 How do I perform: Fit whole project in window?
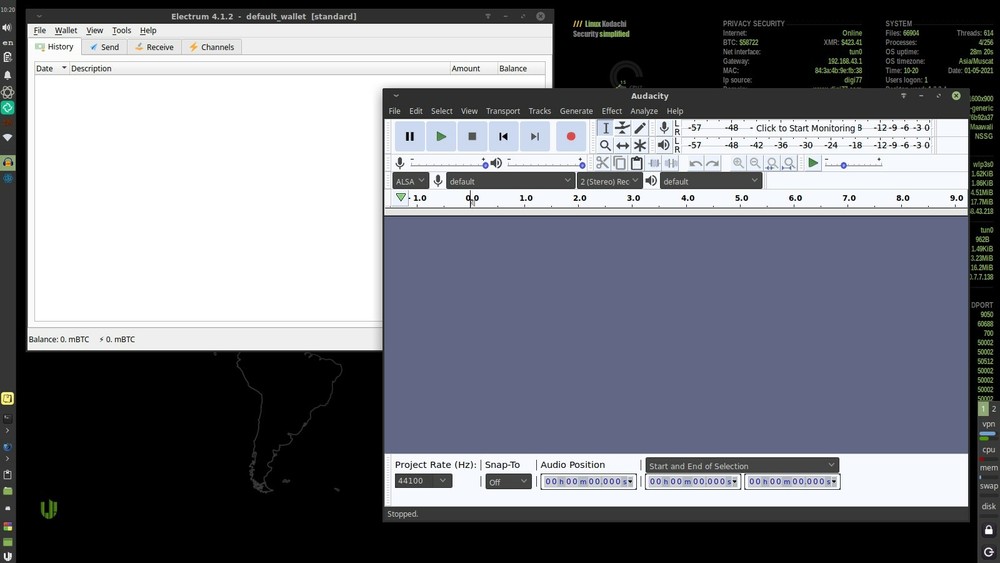click(x=789, y=163)
